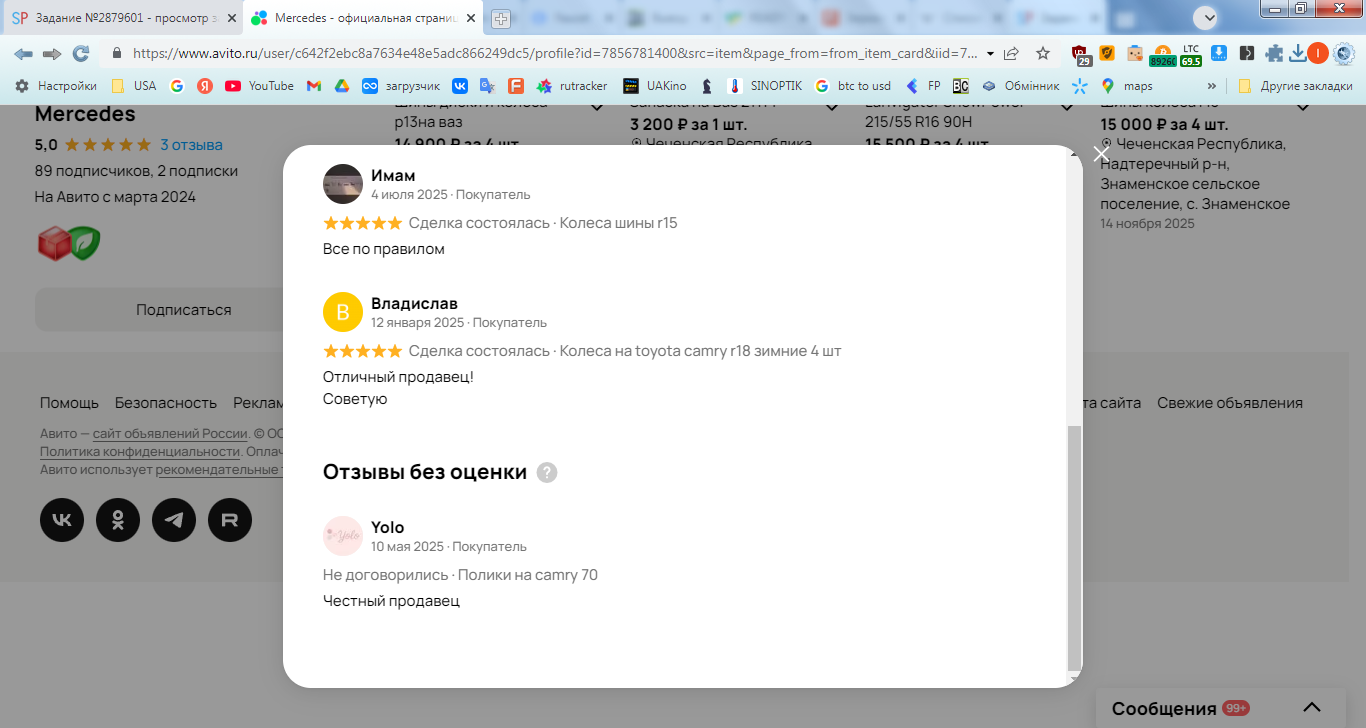
Task: Open help icon next to Отзывы без оценки
Action: pyautogui.click(x=547, y=473)
